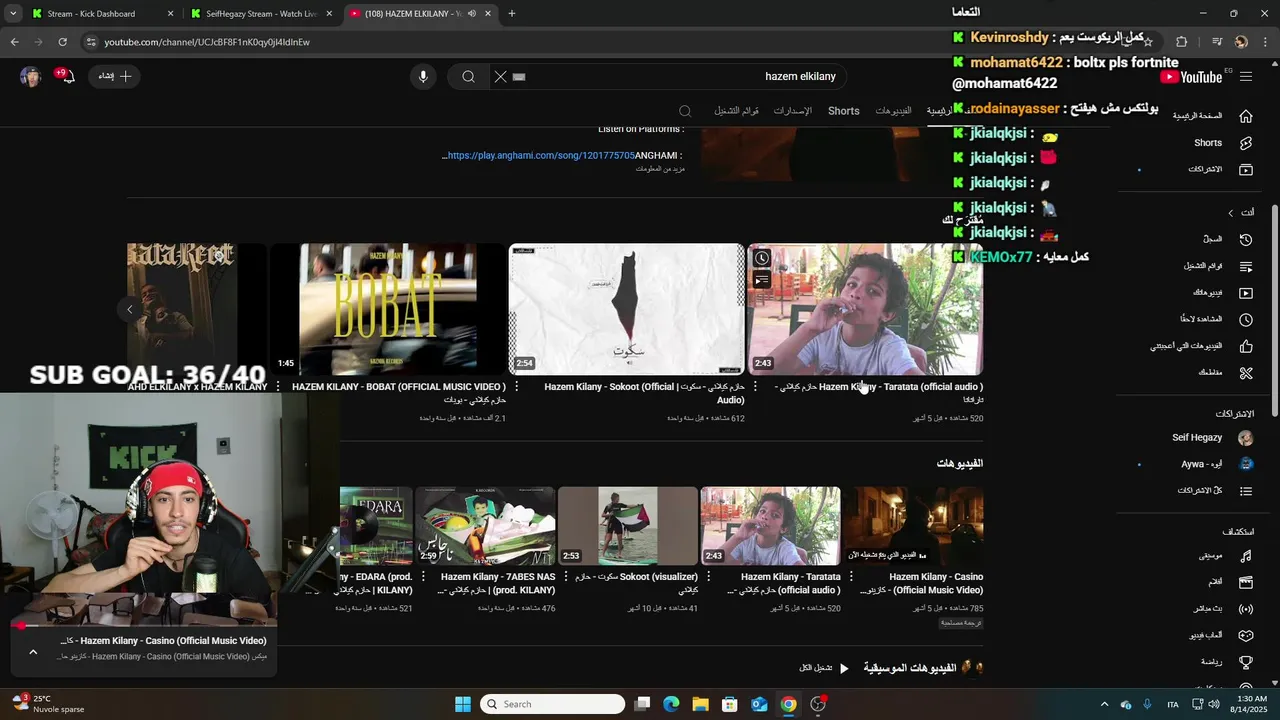Open the Chrome tab search dropdown
Screen dimensions: 1280x720
coord(13,14)
